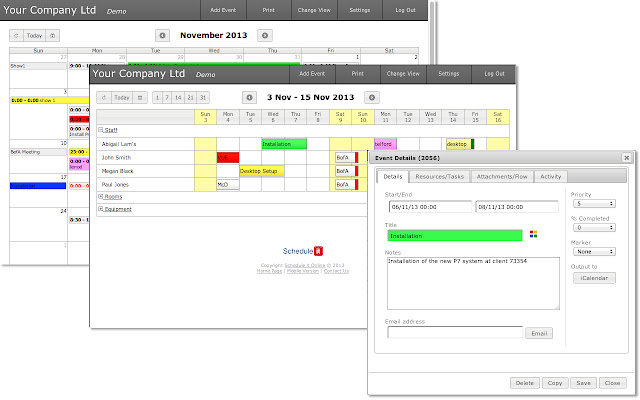
Task: Click Print in the front window menu
Action: click(x=358, y=74)
